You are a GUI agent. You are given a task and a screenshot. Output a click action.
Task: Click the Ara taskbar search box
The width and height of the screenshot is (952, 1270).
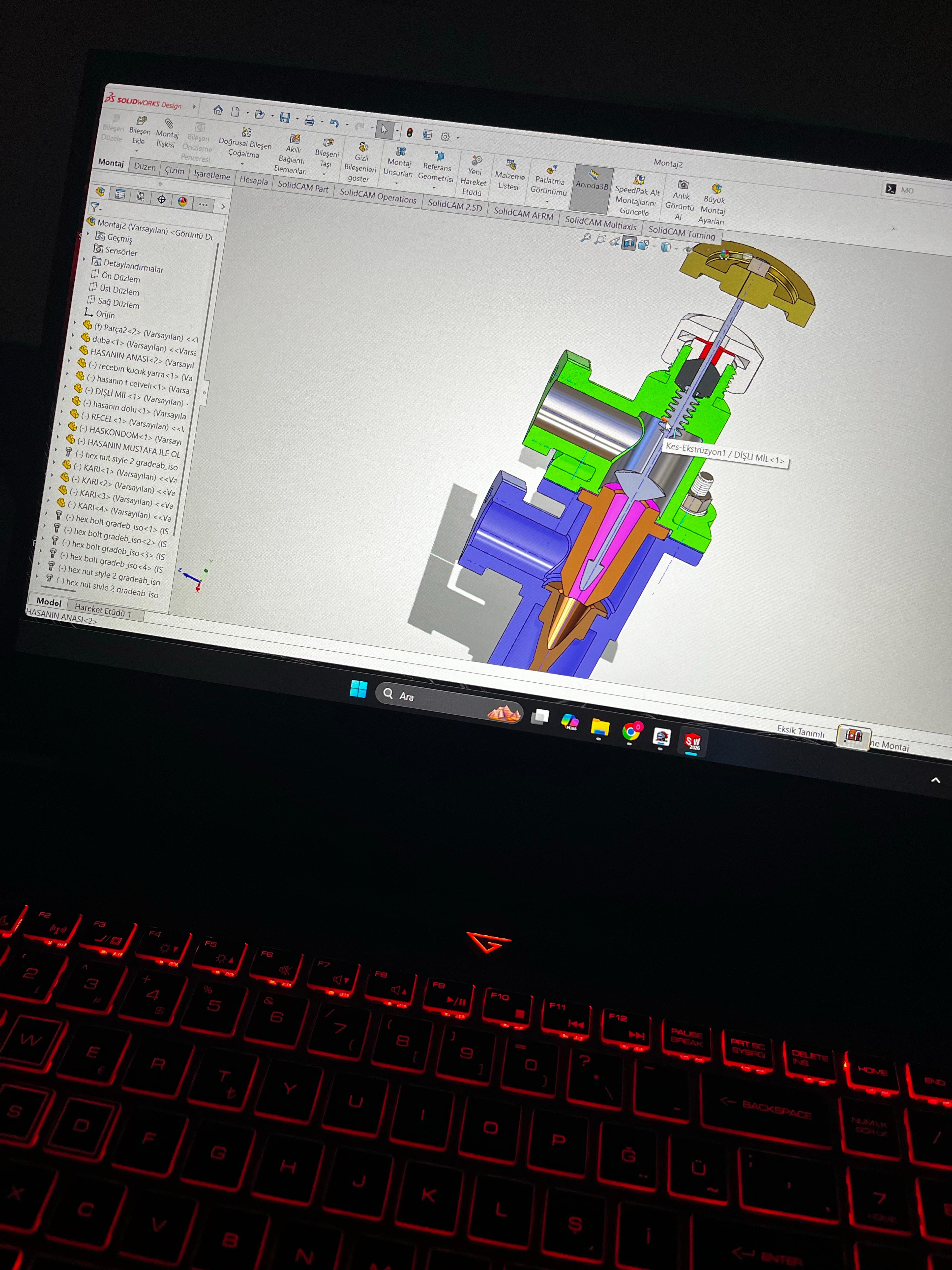point(449,703)
